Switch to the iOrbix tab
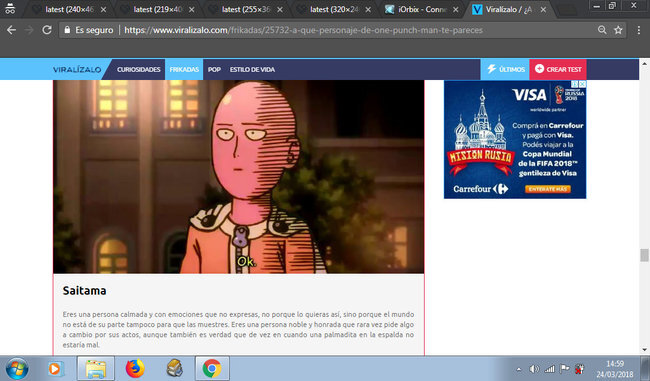Viewport: 650px width, 381px height. click(x=422, y=9)
